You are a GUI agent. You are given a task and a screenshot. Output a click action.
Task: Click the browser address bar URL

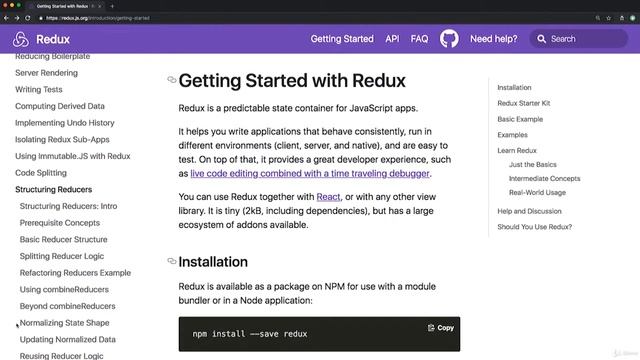tap(98, 18)
